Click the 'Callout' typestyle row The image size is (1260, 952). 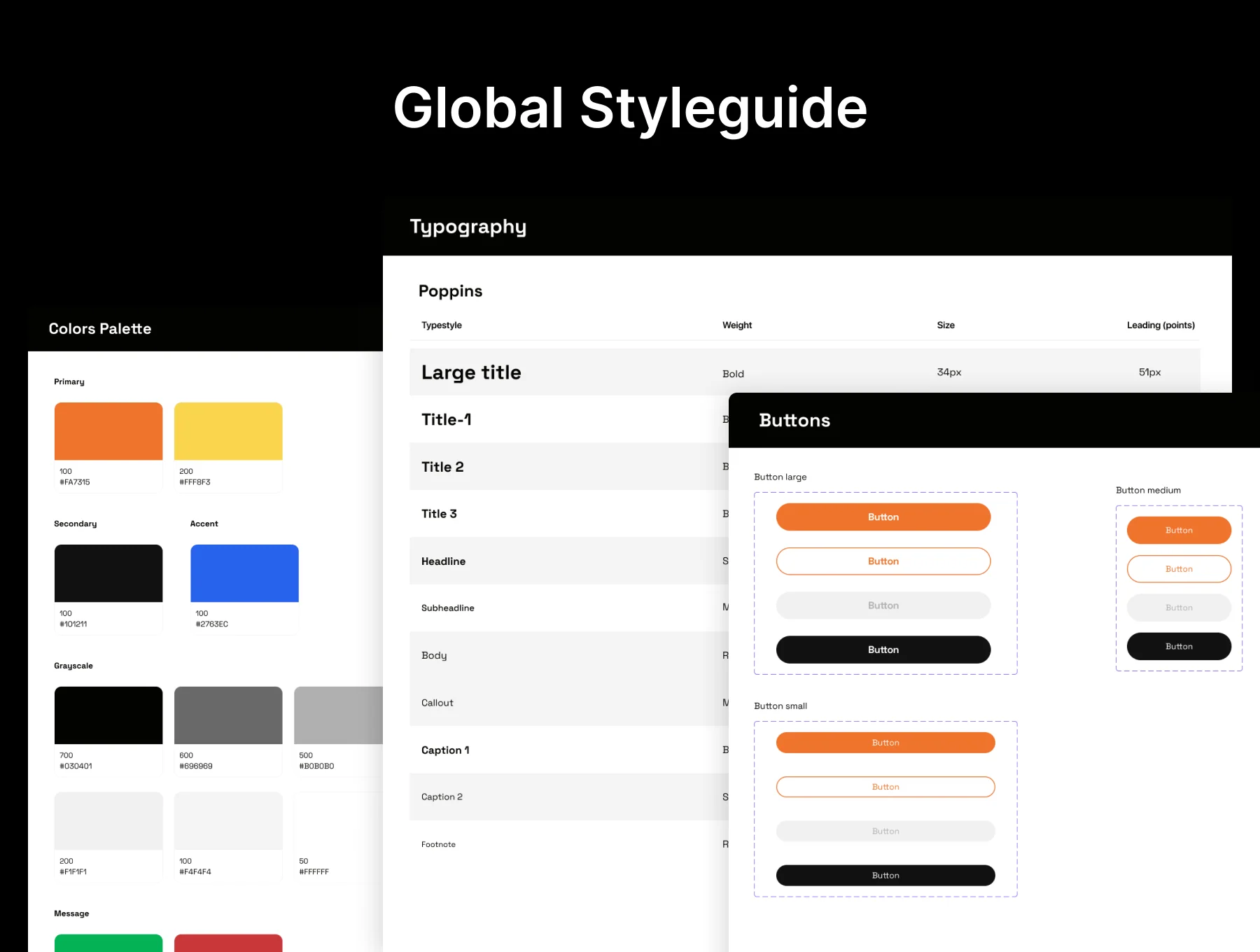(569, 703)
